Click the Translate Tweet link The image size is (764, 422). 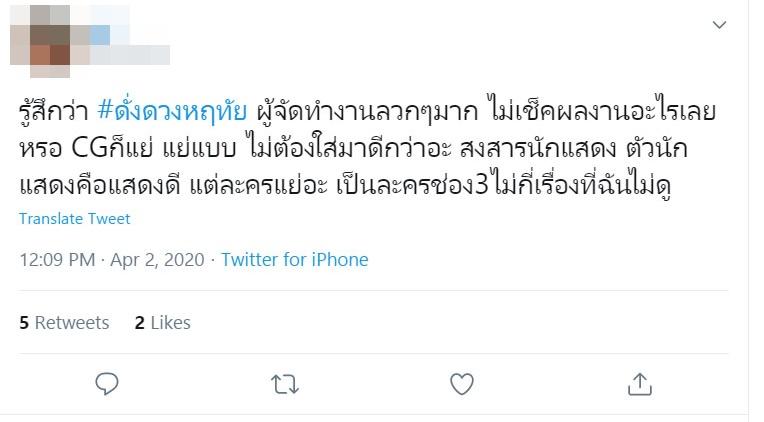tap(75, 219)
